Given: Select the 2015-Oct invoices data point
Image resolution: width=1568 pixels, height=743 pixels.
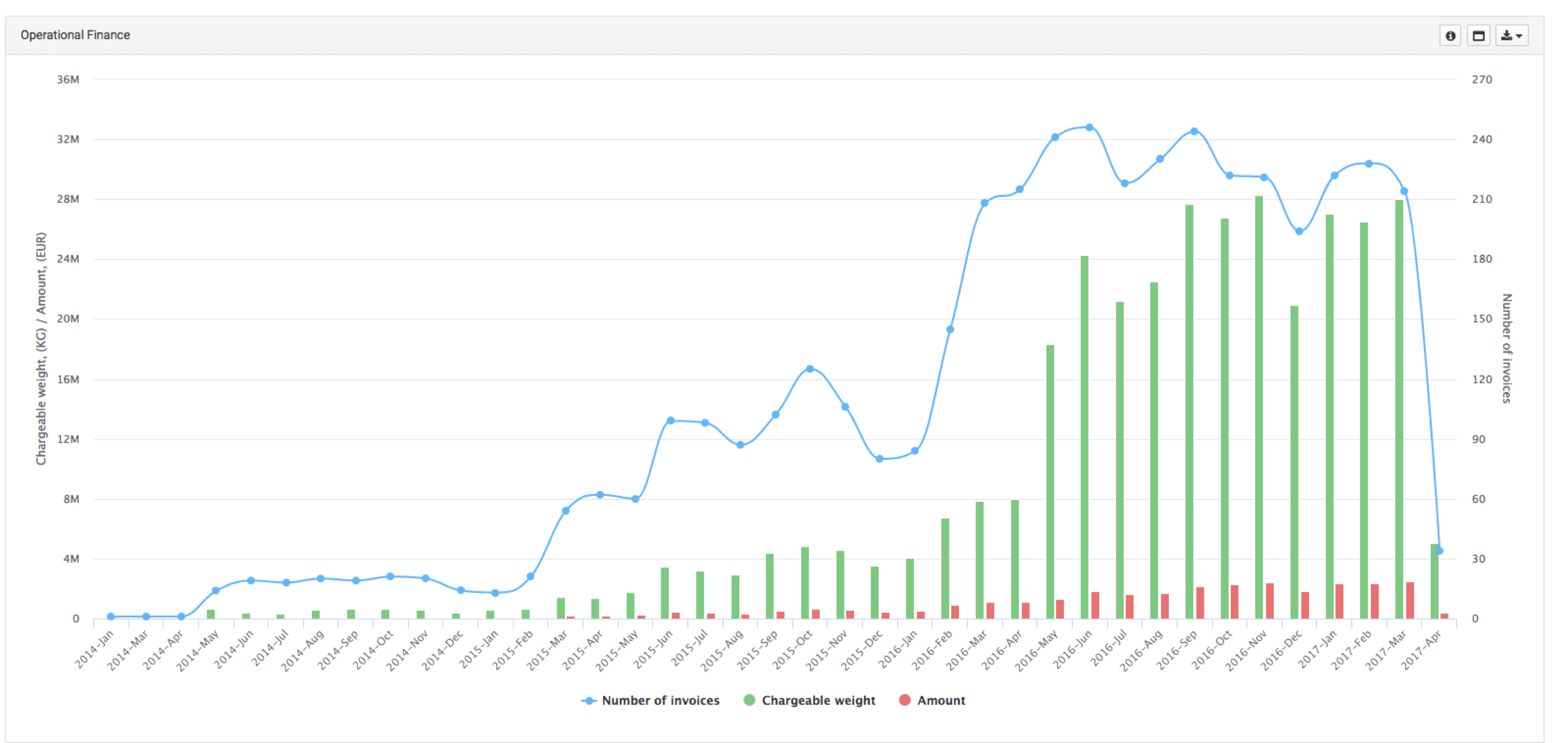Looking at the screenshot, I should point(810,369).
